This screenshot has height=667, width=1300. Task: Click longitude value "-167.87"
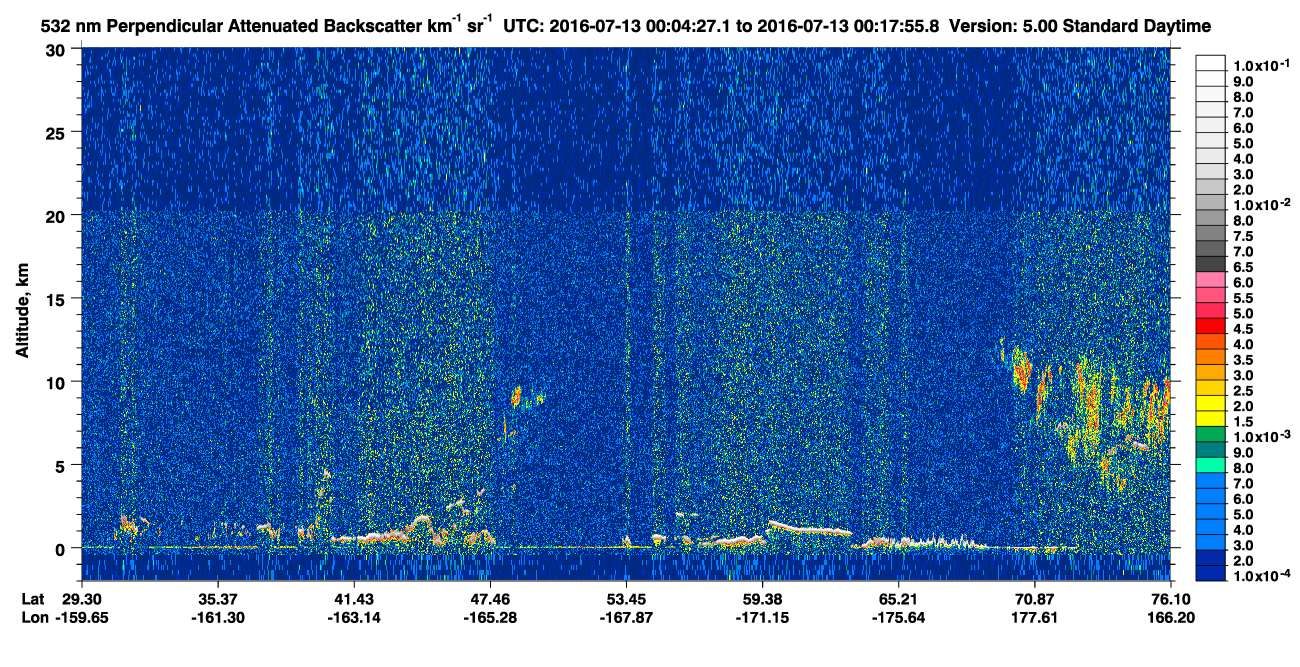pos(626,617)
